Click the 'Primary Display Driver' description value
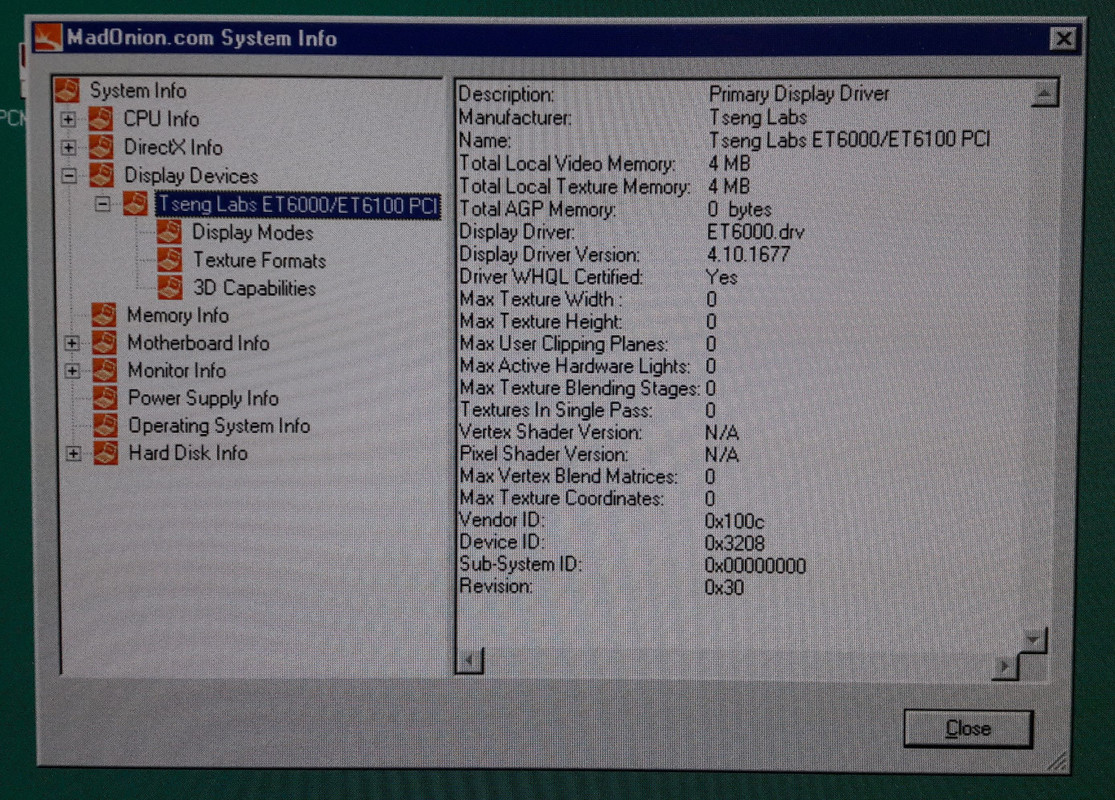Viewport: 1115px width, 800px height. (x=799, y=94)
